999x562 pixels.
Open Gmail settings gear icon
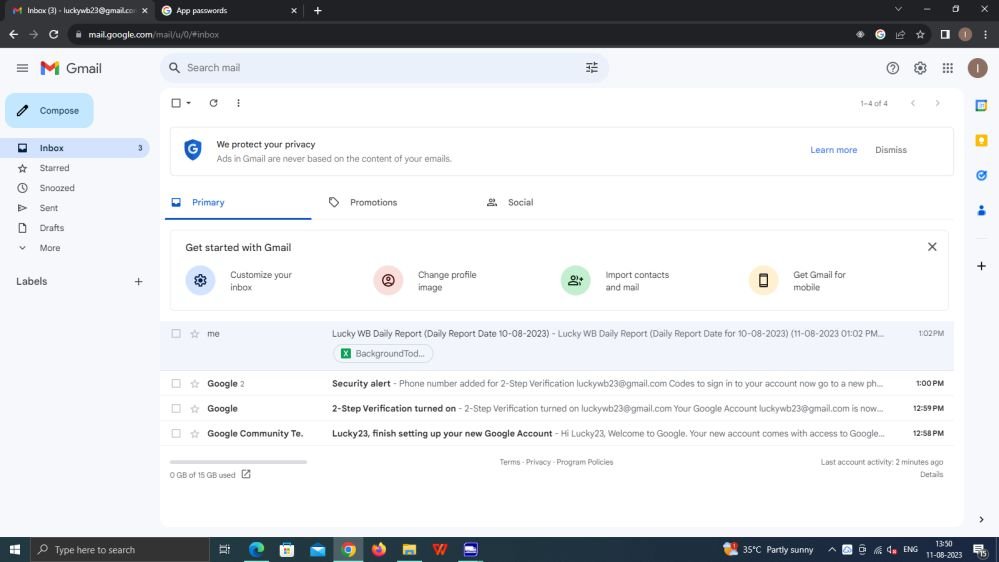920,68
